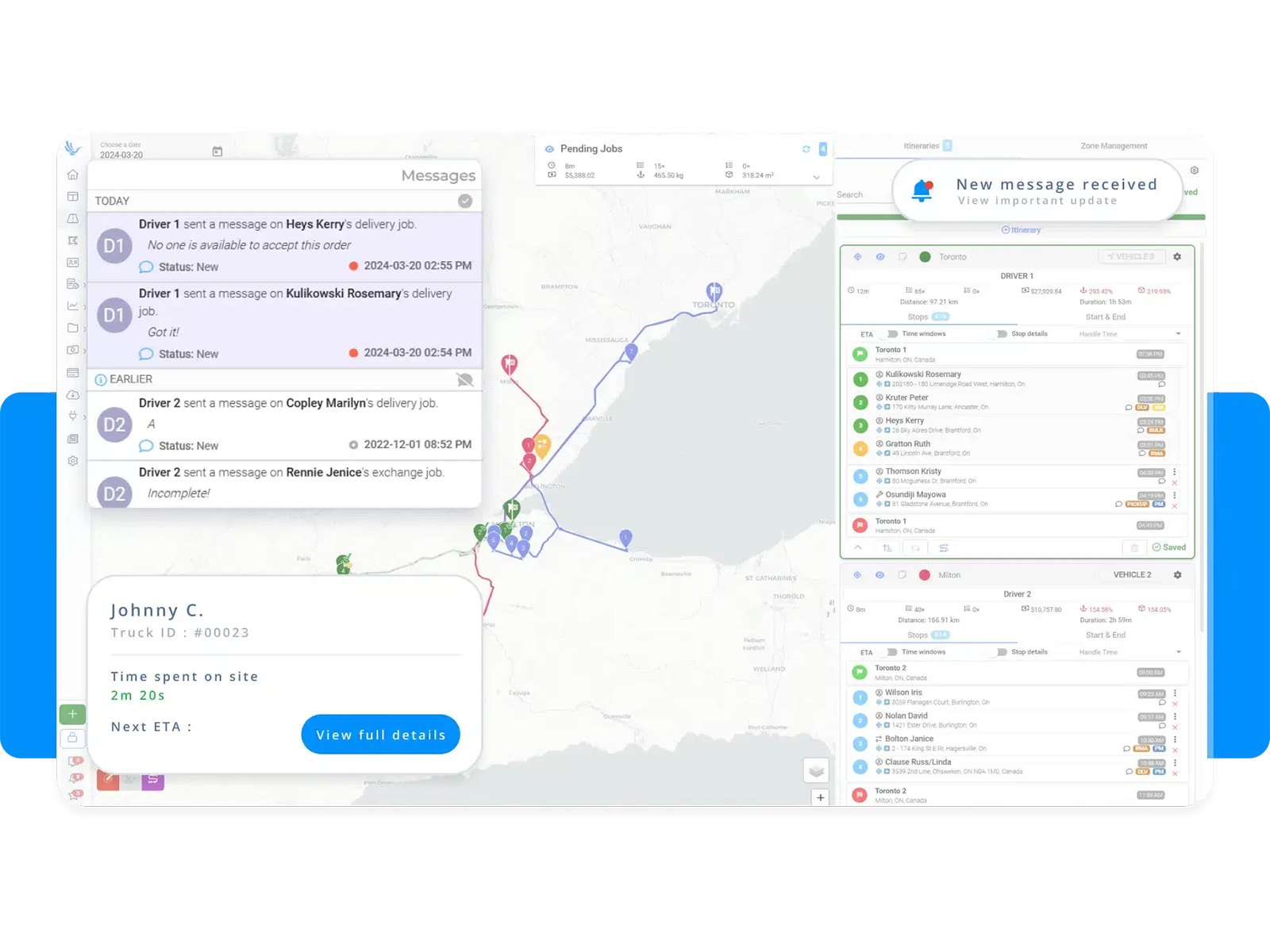Click the notification bell in New message received

922,190
